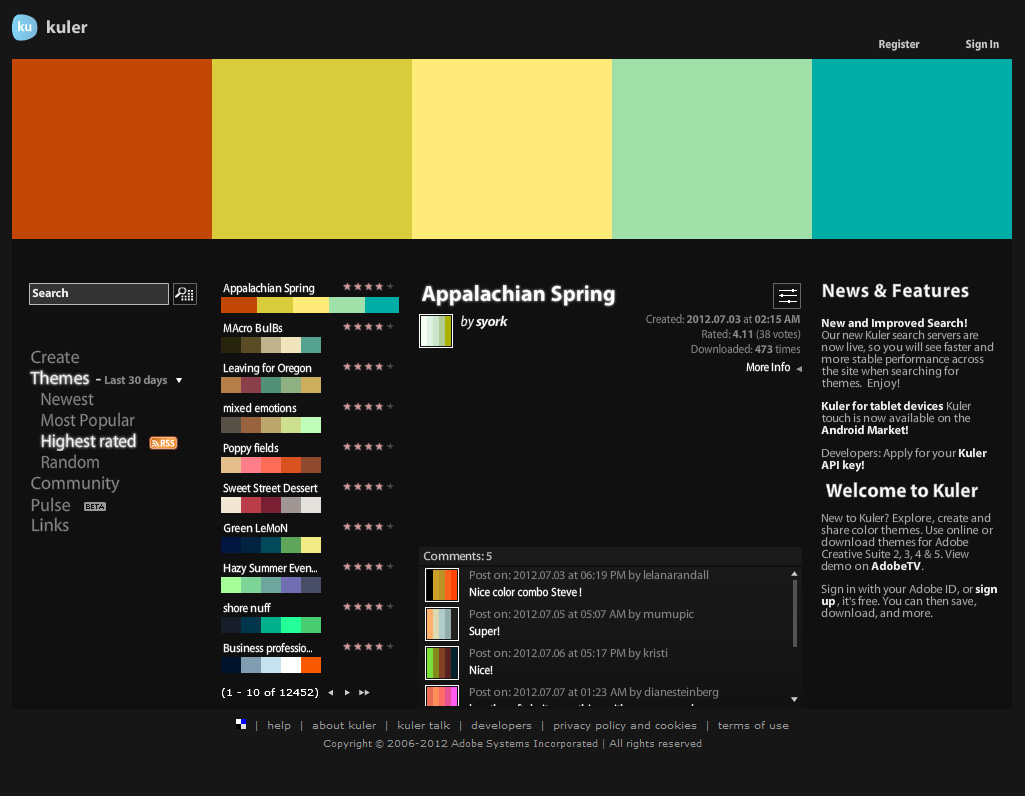1025x796 pixels.
Task: Click the star rating for MAcro BulBs
Action: click(369, 327)
